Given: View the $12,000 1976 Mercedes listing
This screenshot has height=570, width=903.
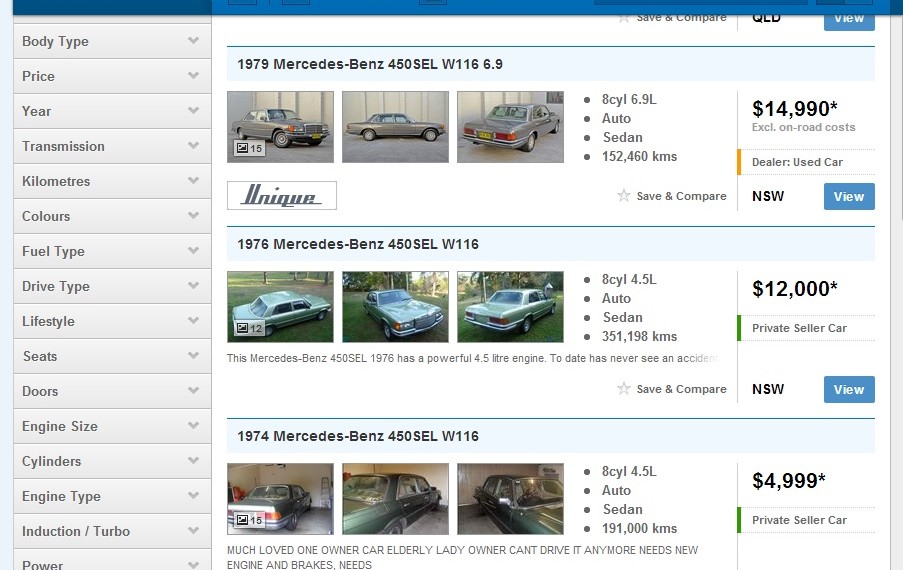Looking at the screenshot, I should pyautogui.click(x=849, y=389).
